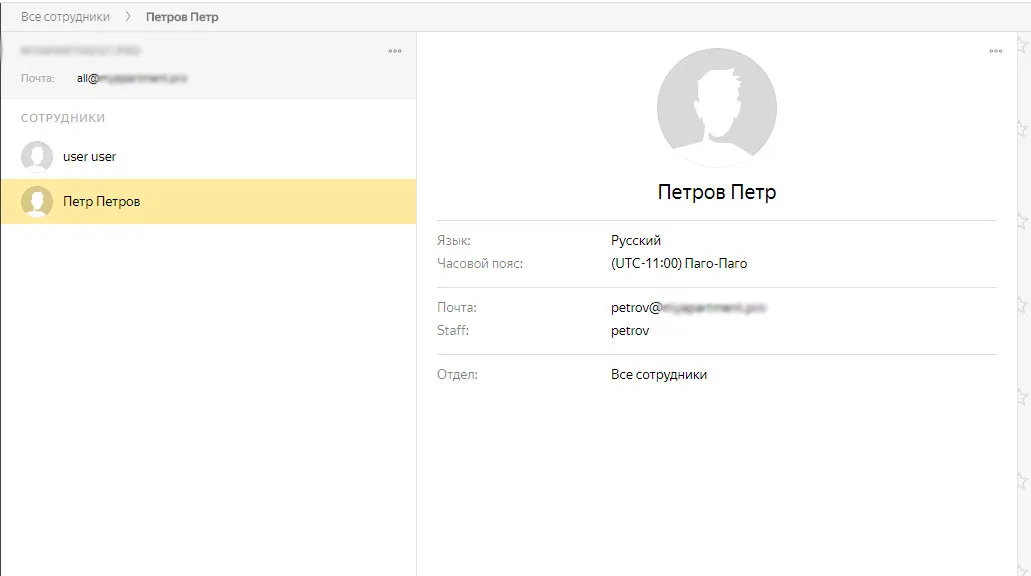1031x576 pixels.
Task: Click the СОТРУДНИКИ section header
Action: click(62, 118)
